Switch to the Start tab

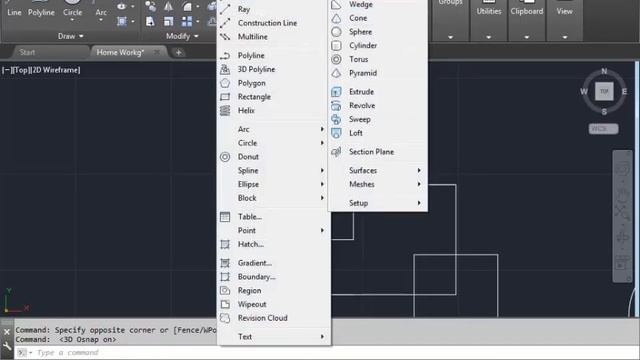point(27,52)
